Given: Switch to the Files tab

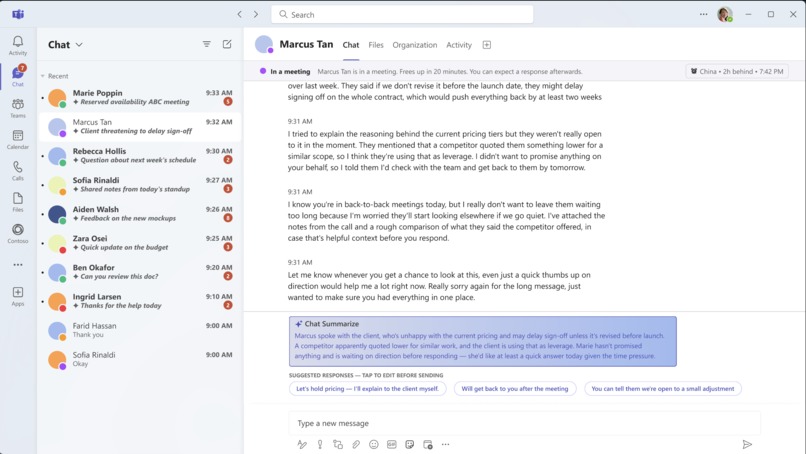Looking at the screenshot, I should 376,45.
